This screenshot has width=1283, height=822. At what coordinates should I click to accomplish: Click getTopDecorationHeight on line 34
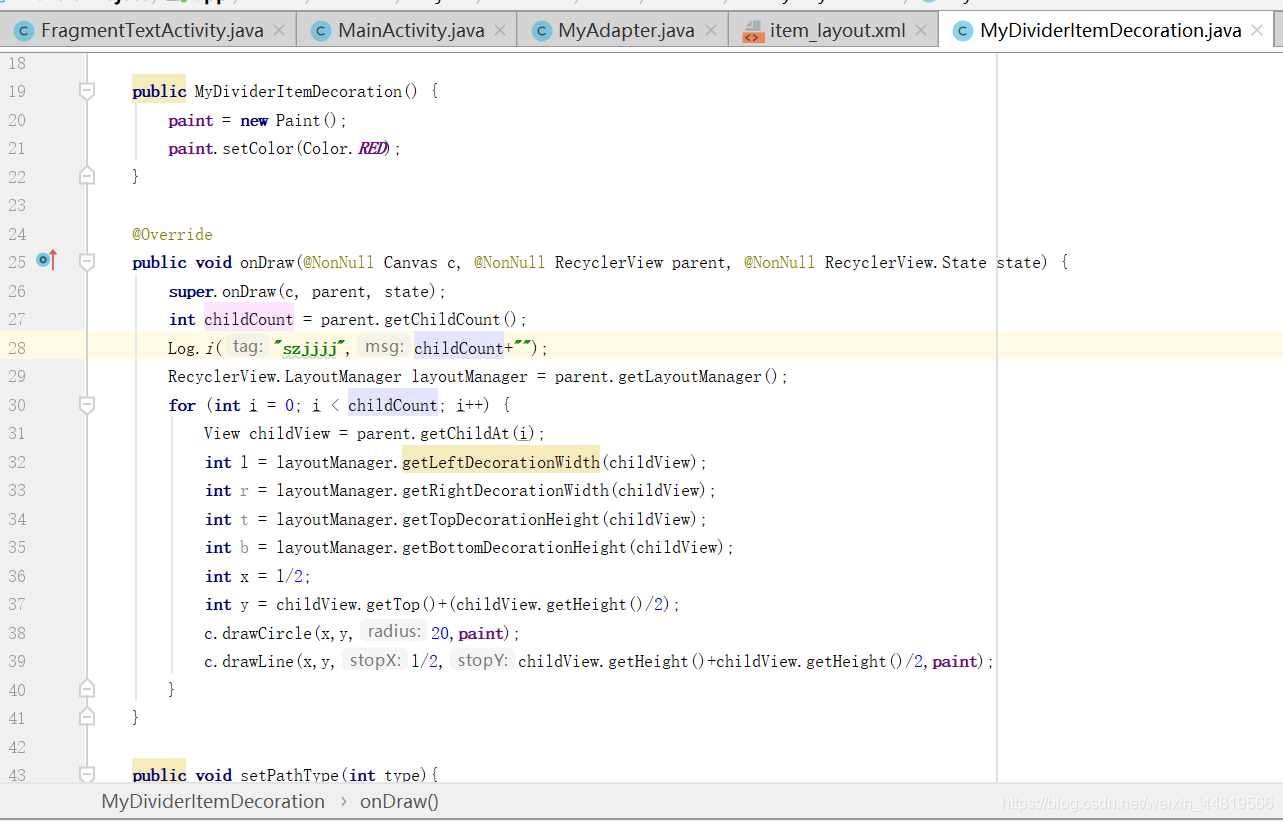point(500,519)
